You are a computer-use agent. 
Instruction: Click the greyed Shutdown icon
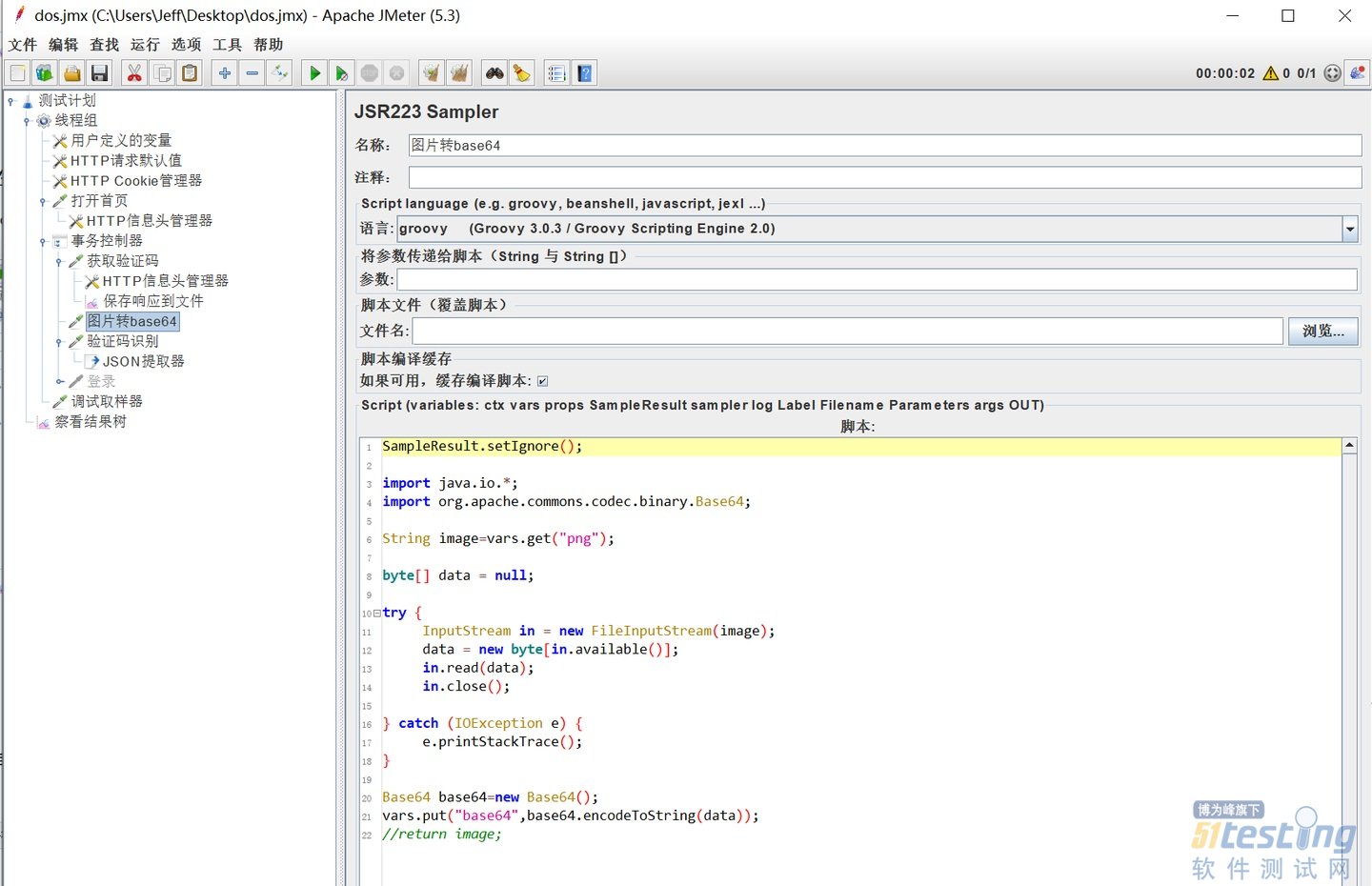point(397,73)
